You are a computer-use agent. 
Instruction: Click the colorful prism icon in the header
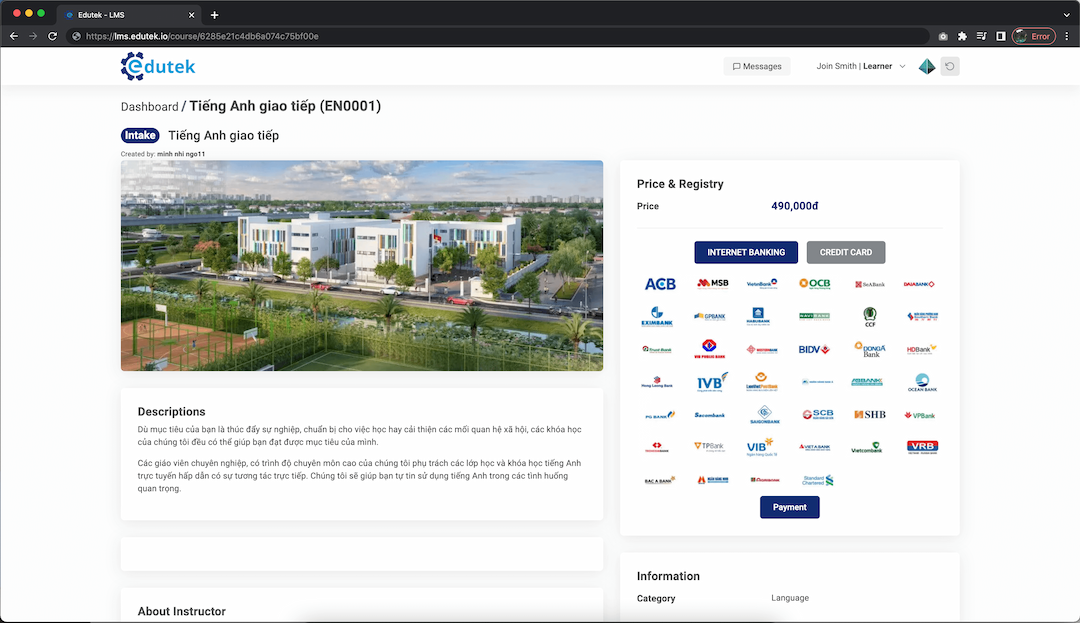(926, 66)
